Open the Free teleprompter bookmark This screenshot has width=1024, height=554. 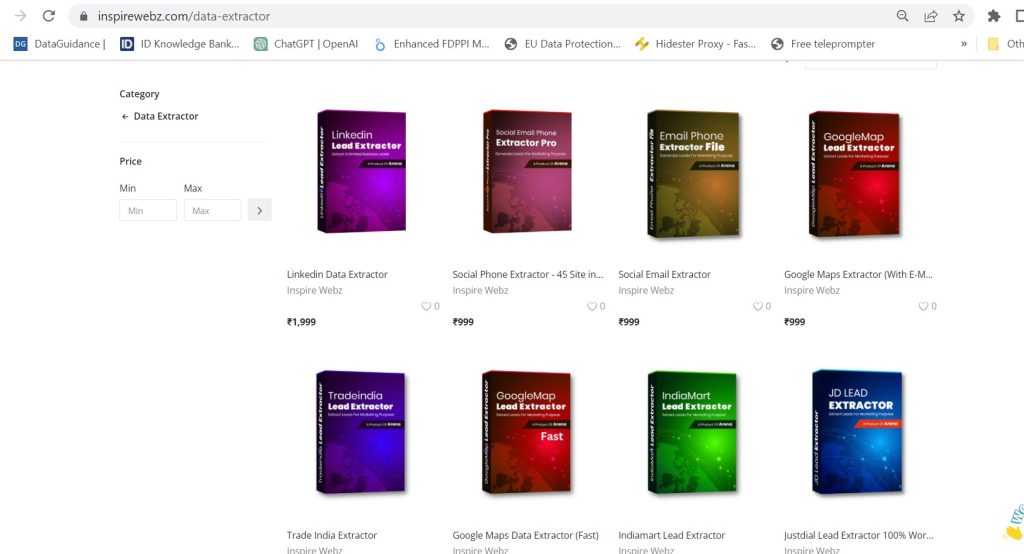pyautogui.click(x=823, y=44)
